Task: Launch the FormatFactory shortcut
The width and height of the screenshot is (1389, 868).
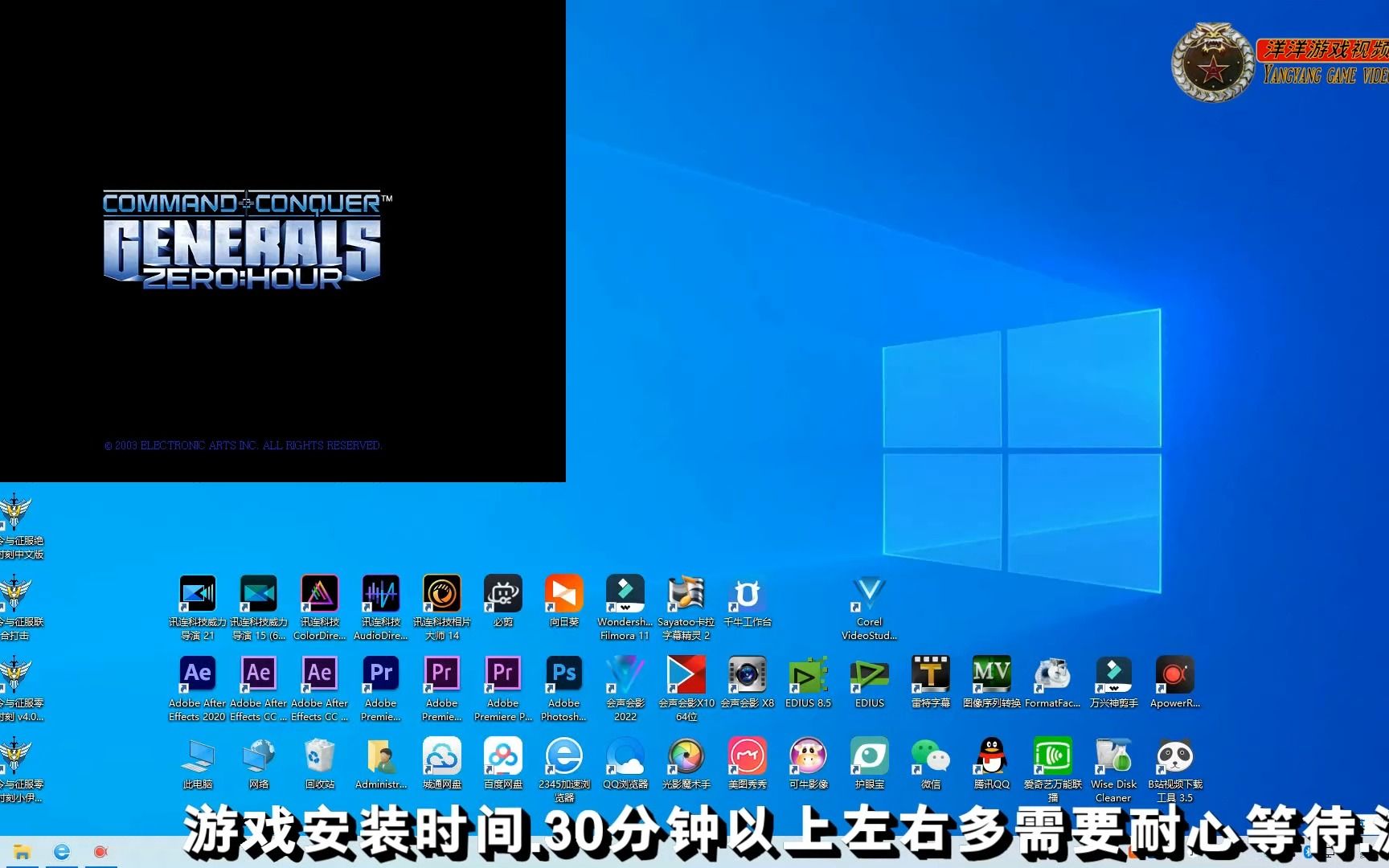Action: point(1053,682)
